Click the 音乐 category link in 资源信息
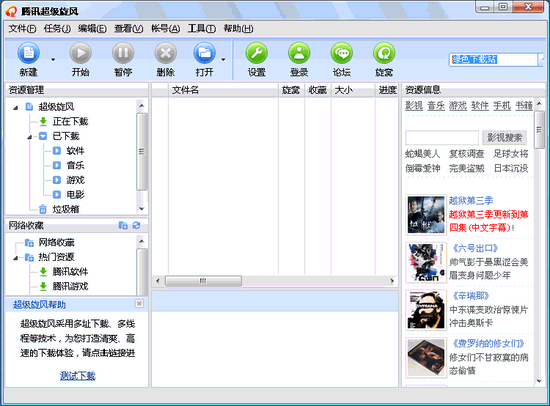 pyautogui.click(x=436, y=105)
